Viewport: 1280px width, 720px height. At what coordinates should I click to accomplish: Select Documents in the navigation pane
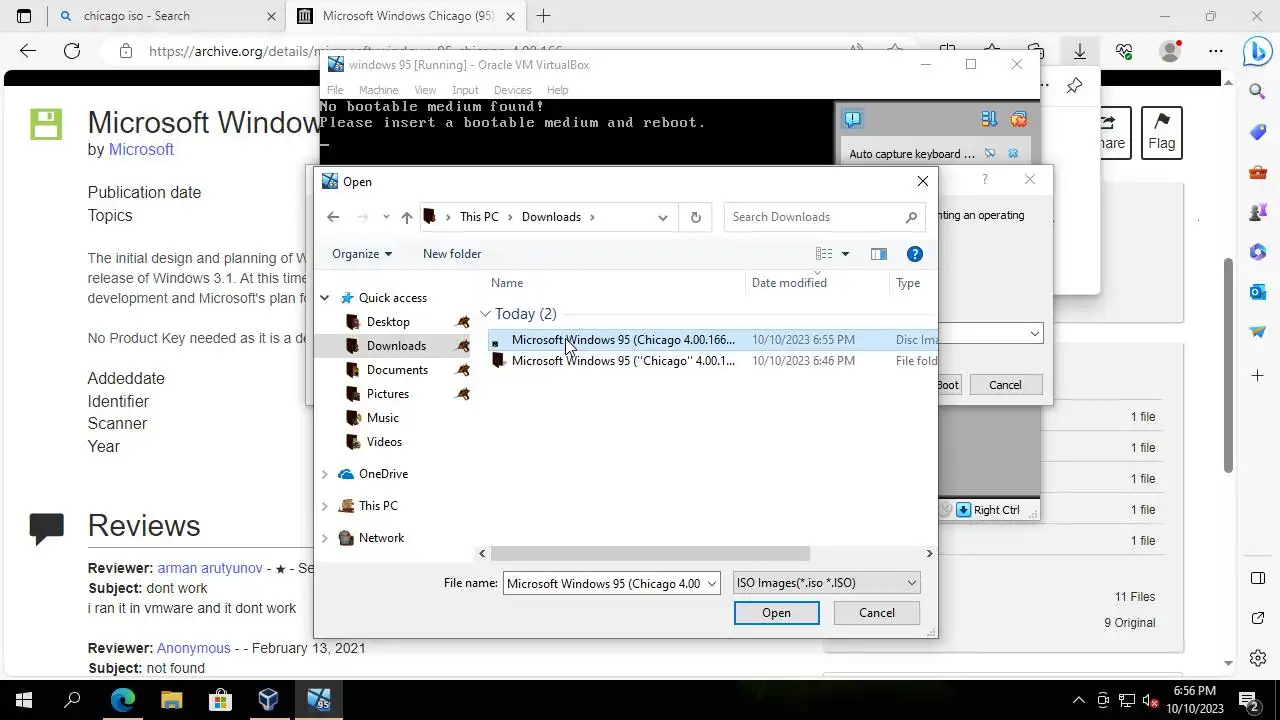397,370
